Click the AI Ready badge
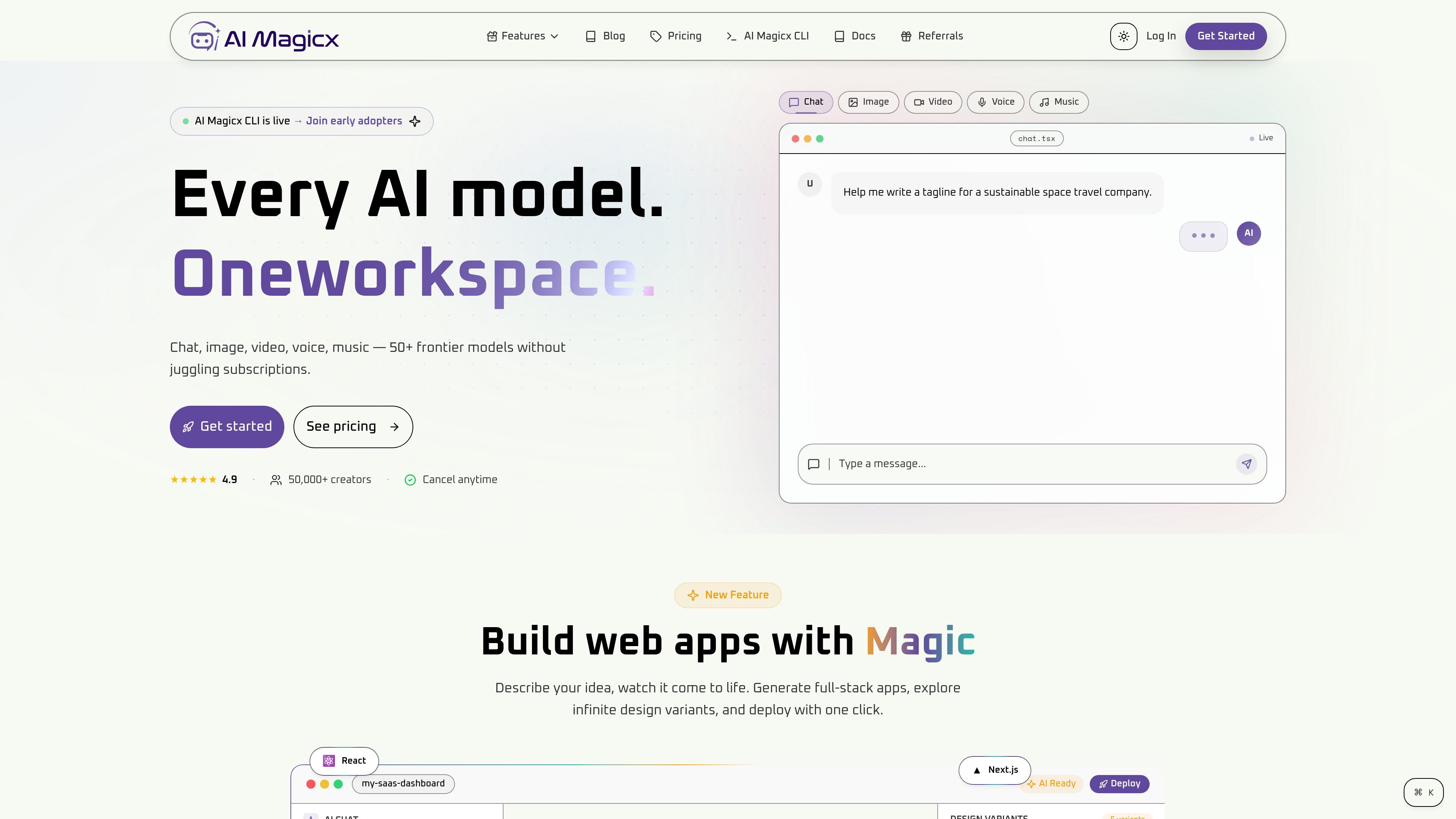Viewport: 1456px width, 819px height. pyautogui.click(x=1051, y=784)
